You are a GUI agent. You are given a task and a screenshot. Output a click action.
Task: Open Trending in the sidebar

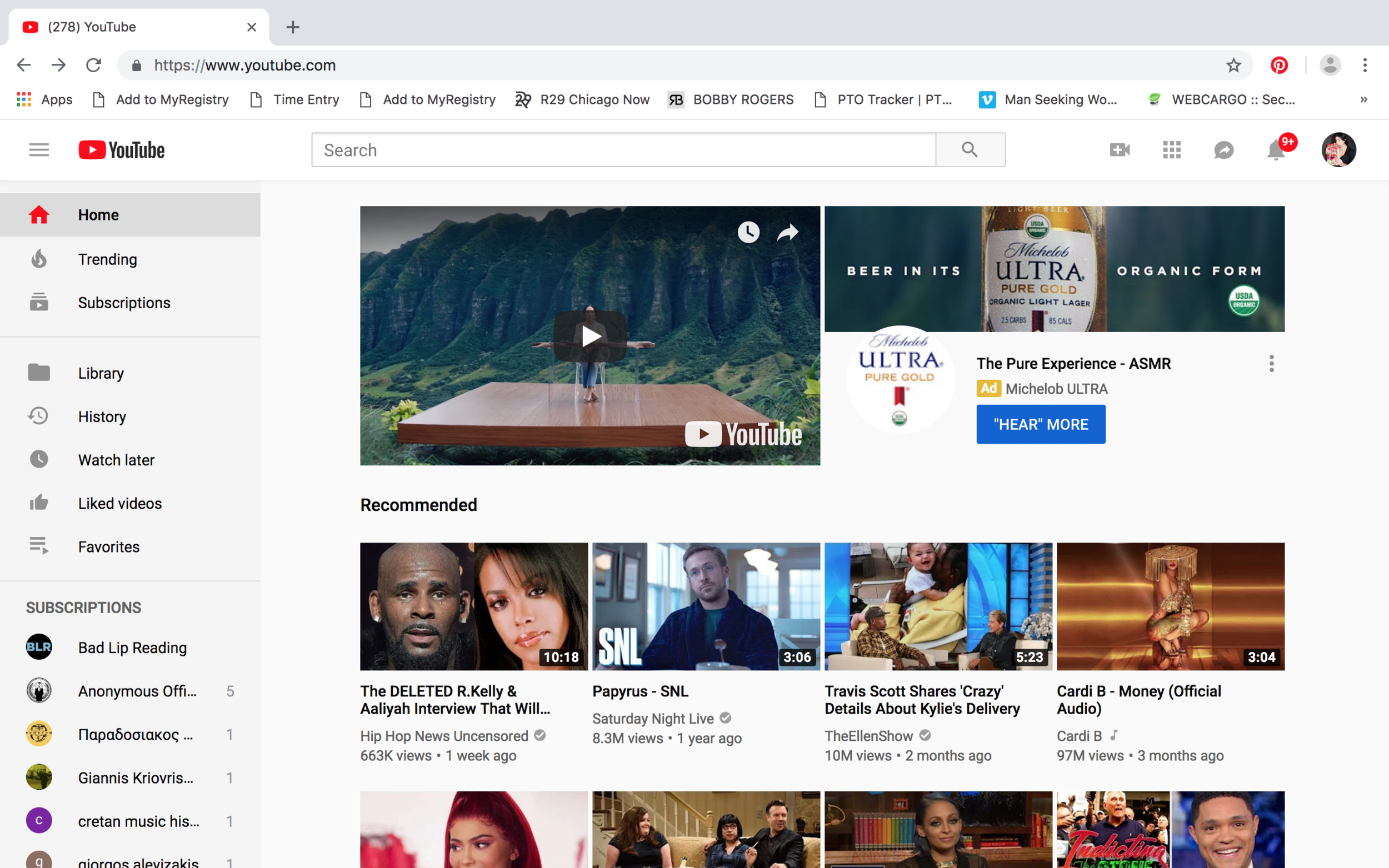pos(130,259)
